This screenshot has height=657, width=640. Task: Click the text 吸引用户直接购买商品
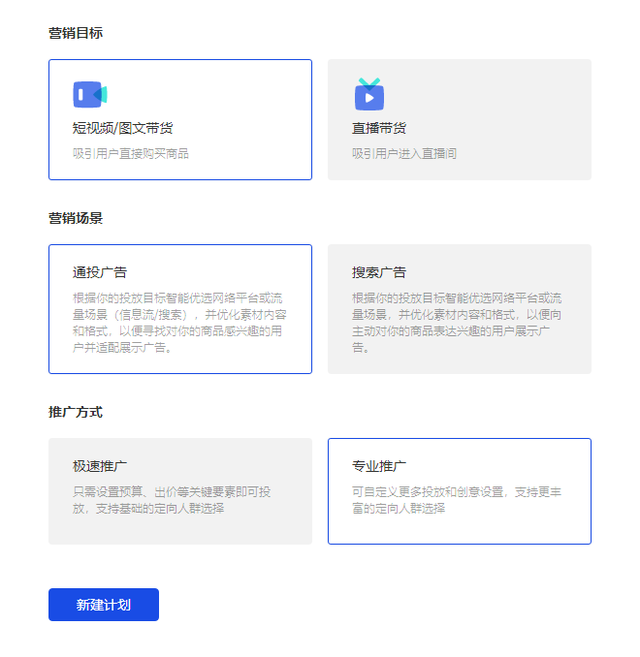131,154
